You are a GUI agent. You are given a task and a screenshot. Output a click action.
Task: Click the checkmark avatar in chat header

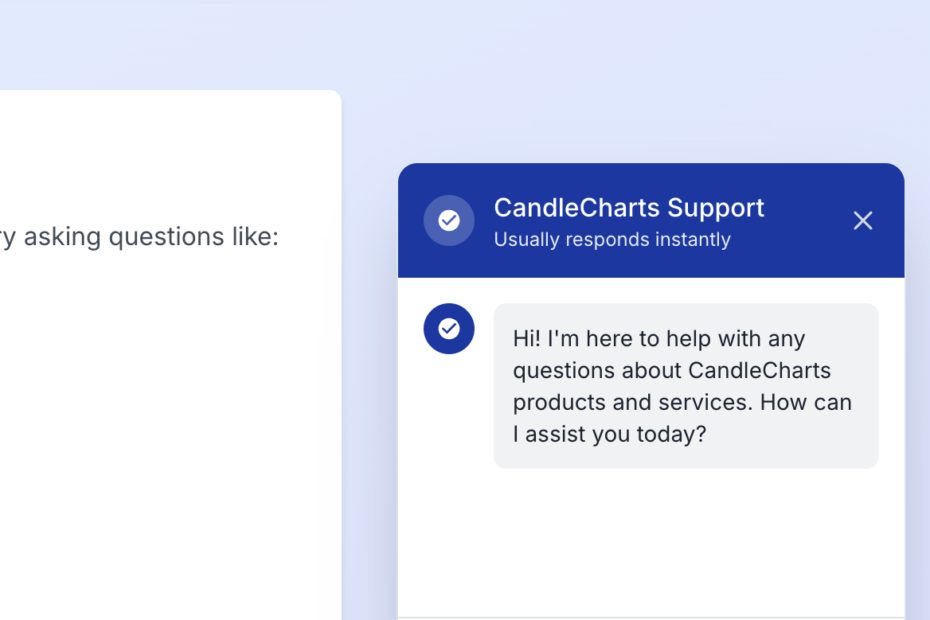point(449,220)
